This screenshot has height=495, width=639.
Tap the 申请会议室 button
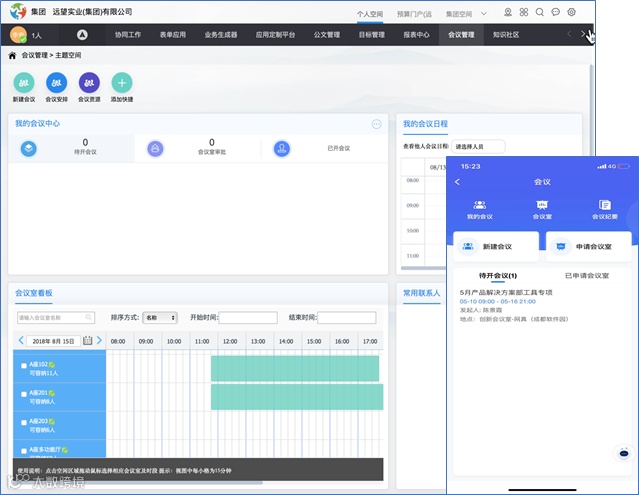click(x=589, y=246)
